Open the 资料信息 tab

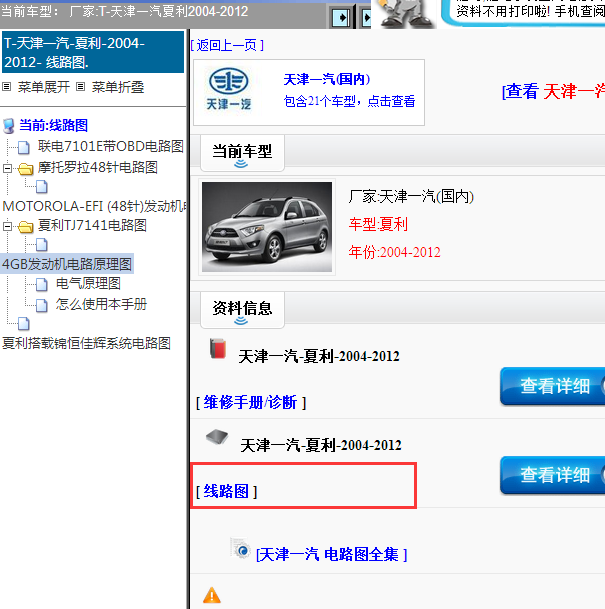tap(242, 310)
